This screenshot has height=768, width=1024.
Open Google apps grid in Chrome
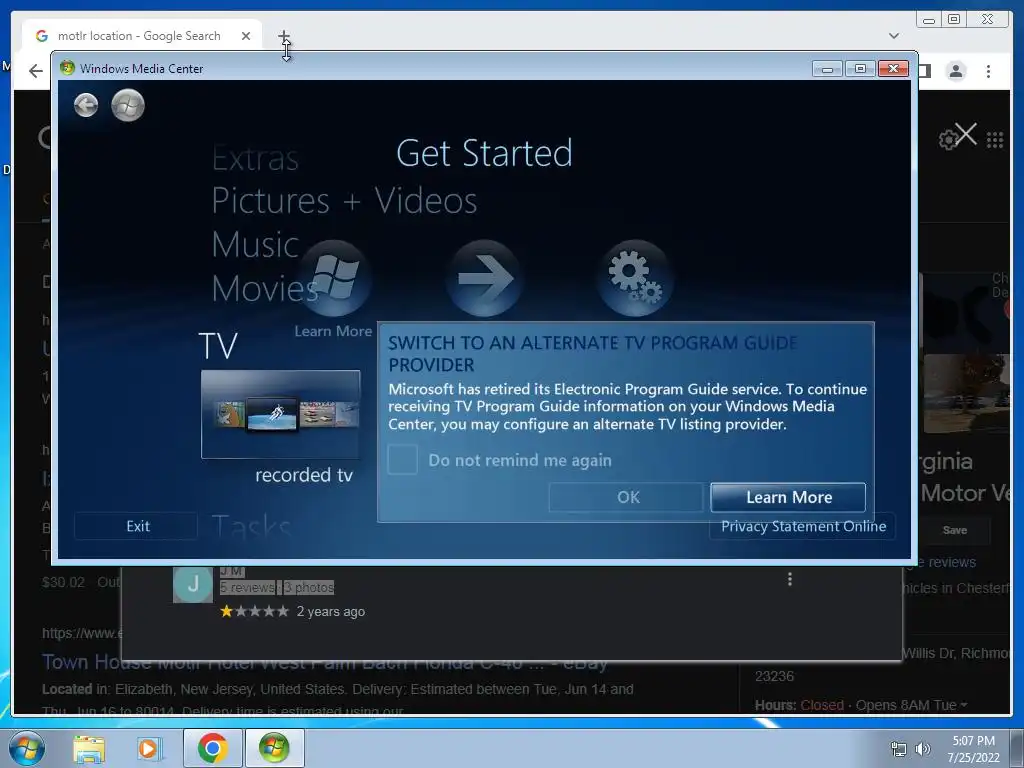(x=995, y=140)
